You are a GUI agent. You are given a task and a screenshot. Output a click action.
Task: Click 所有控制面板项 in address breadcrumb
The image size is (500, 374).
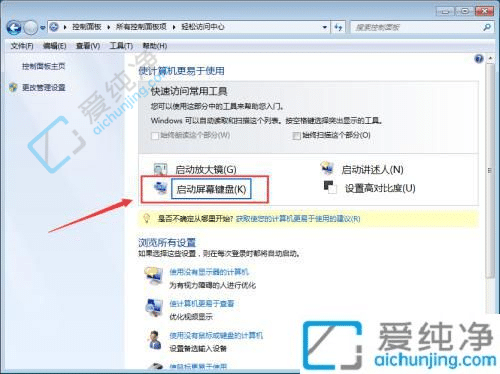[x=141, y=27]
